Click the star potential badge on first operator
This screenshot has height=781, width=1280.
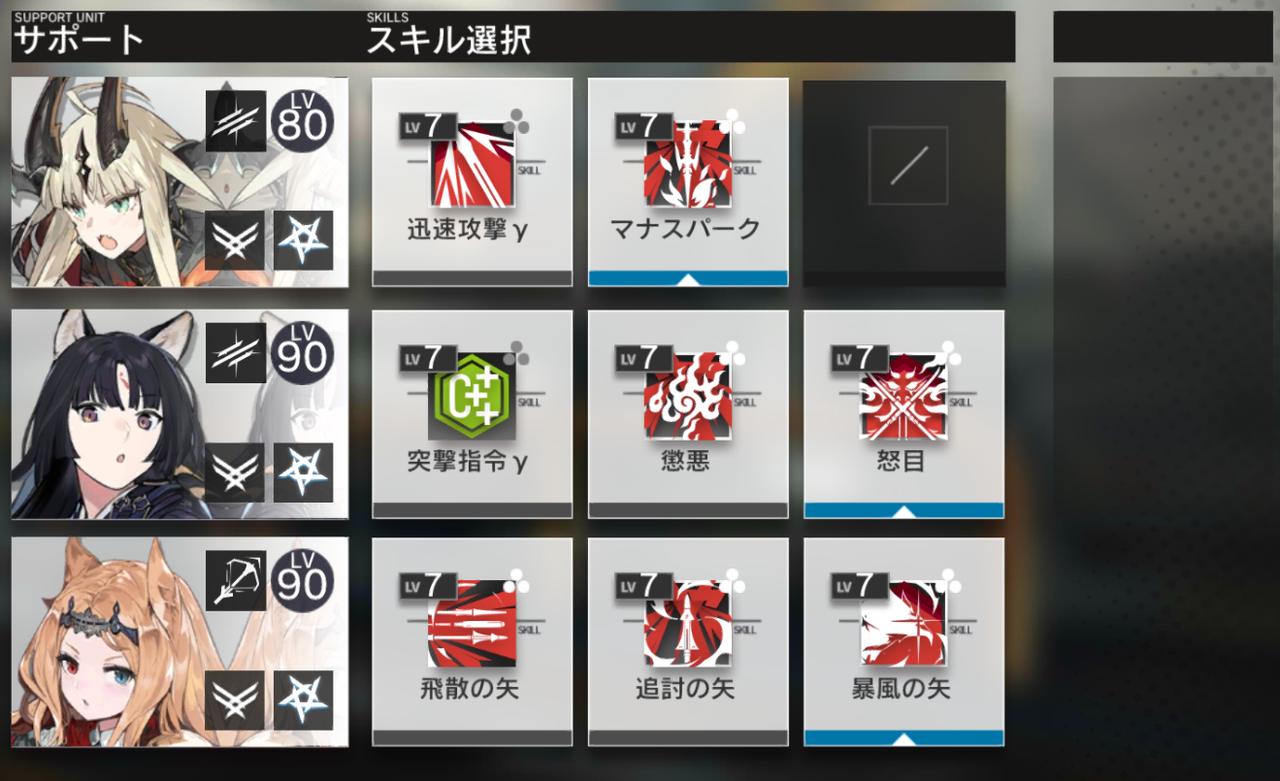pos(303,240)
